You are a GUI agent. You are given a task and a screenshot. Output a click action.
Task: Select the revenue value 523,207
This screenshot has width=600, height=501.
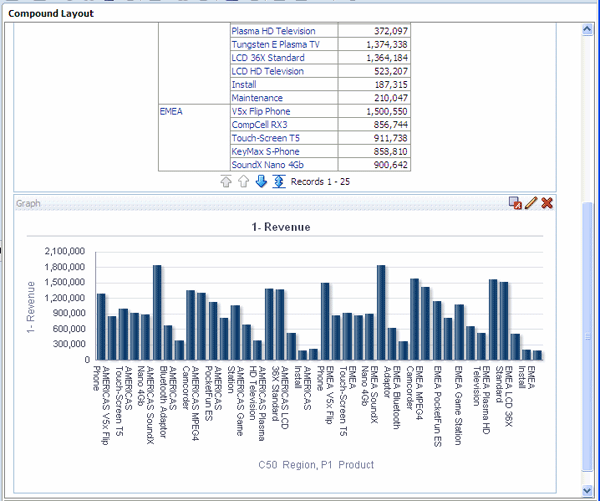pos(391,71)
